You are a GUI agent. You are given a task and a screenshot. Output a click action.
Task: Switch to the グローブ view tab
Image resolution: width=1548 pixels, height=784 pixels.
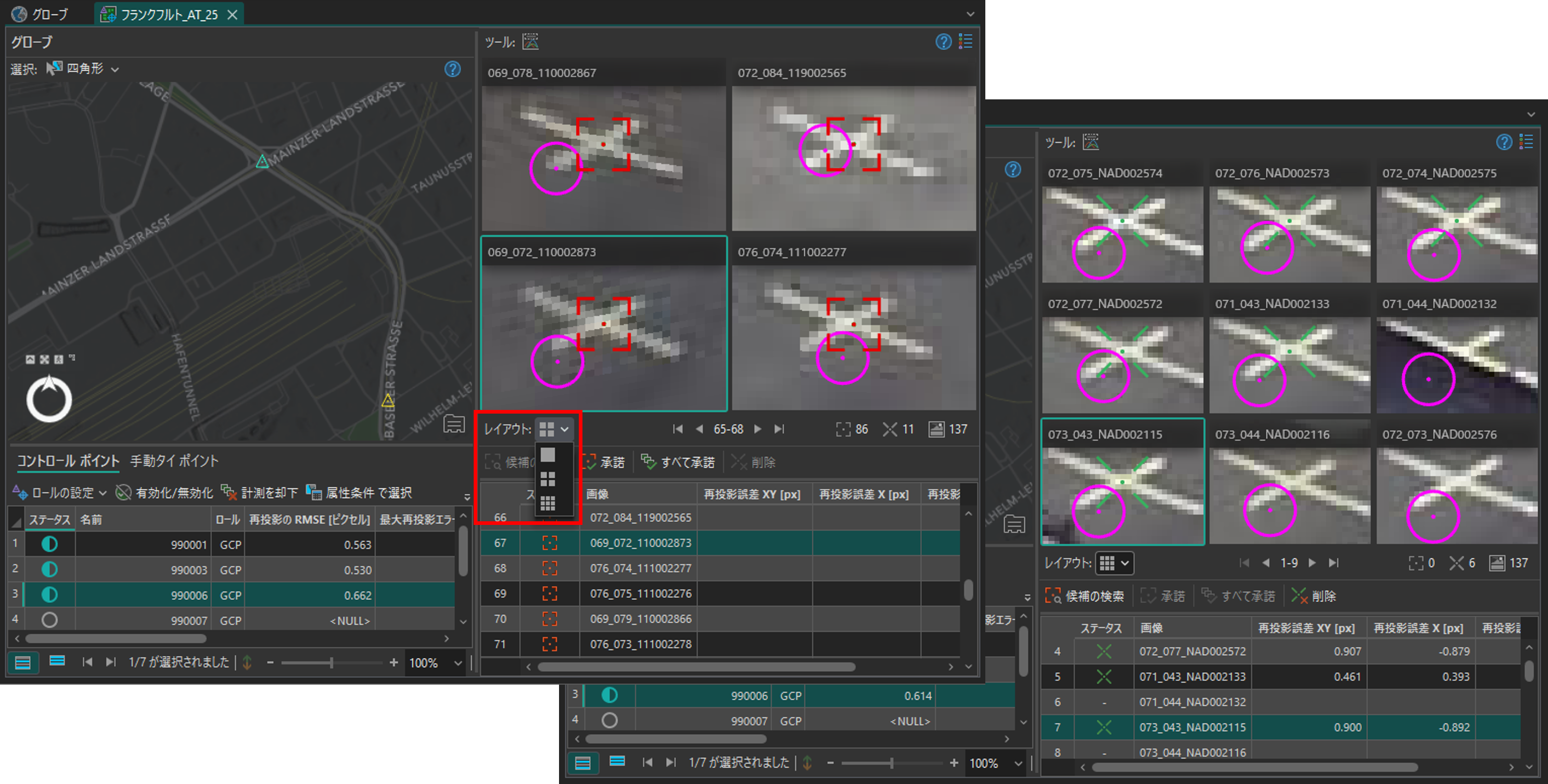coord(41,14)
